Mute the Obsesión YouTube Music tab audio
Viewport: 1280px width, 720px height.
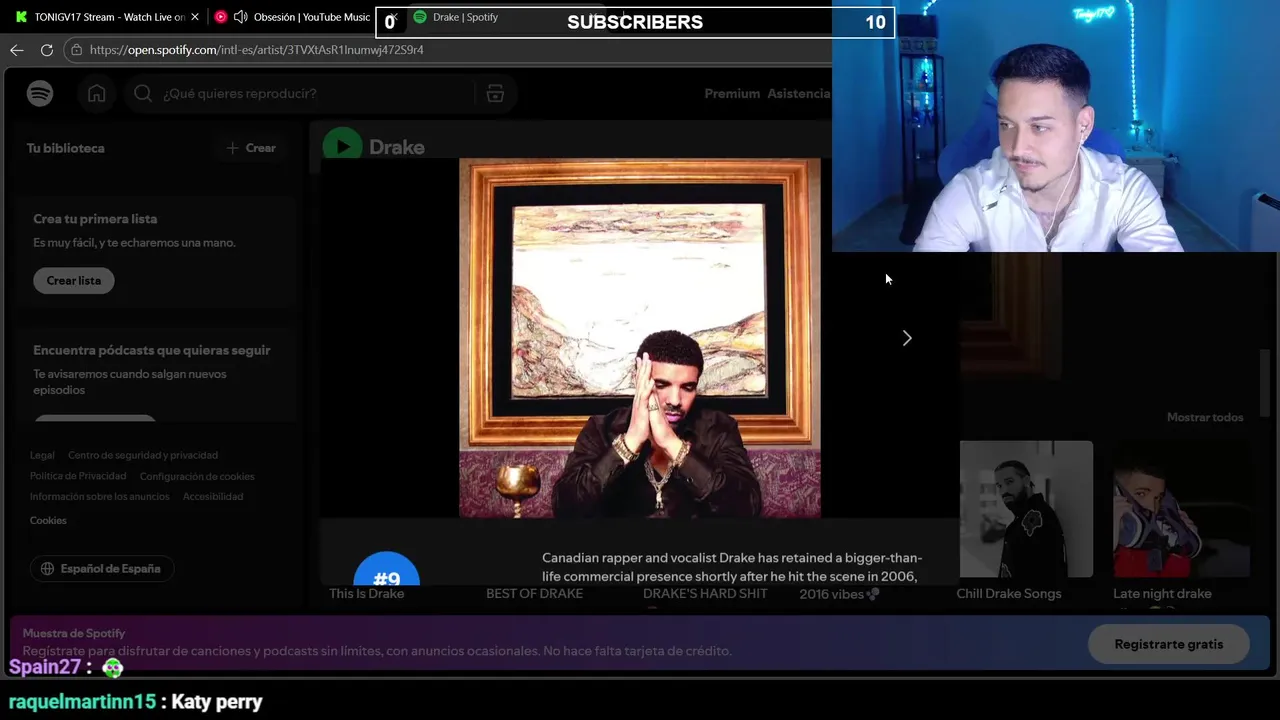pyautogui.click(x=240, y=17)
